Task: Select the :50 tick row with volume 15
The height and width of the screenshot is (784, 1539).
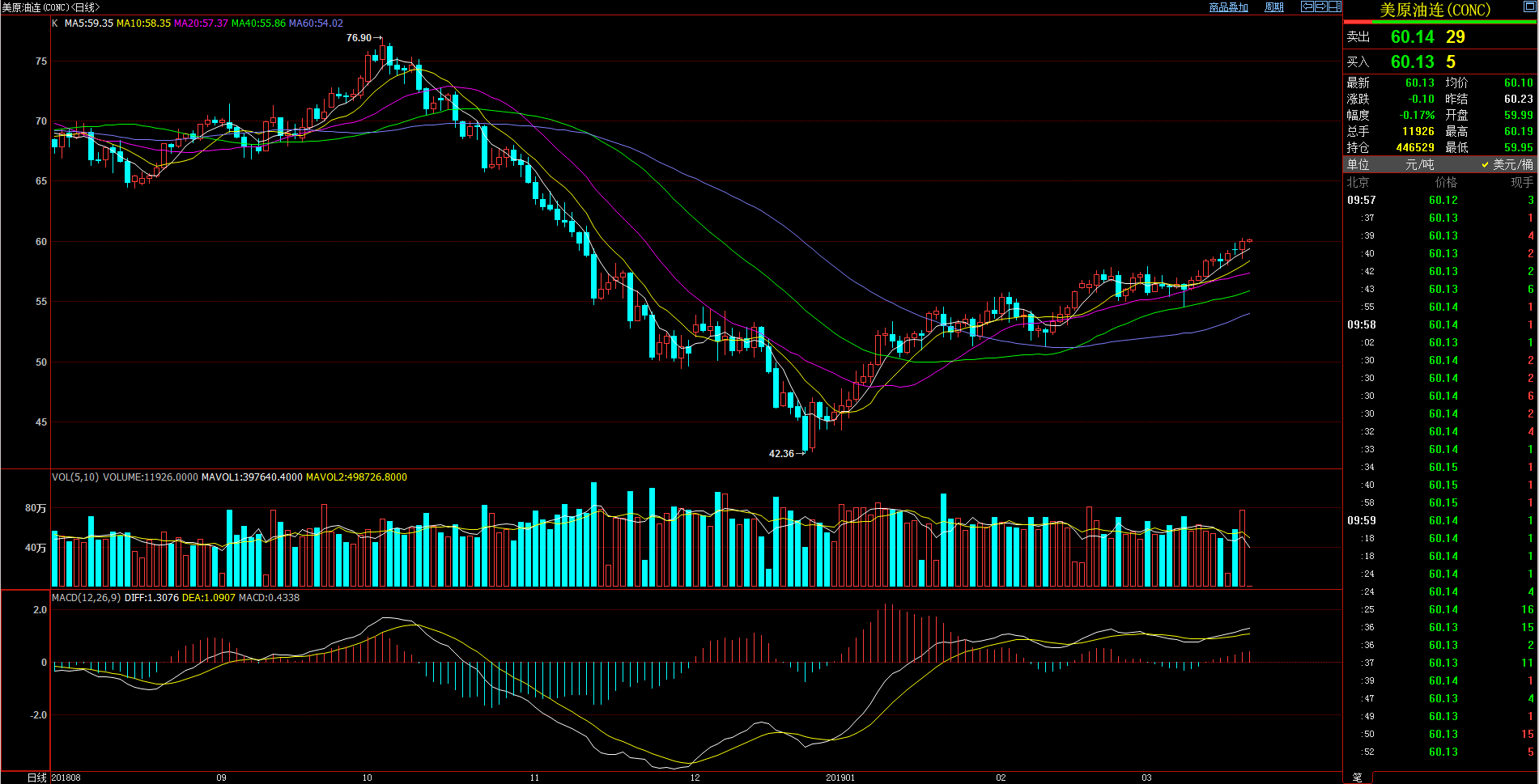Action: 1440,735
